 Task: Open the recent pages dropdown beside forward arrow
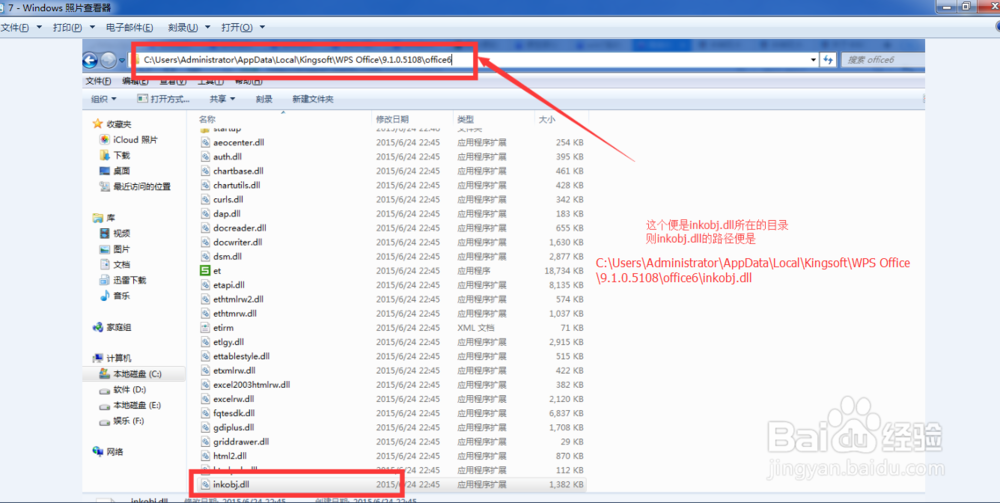coord(121,60)
